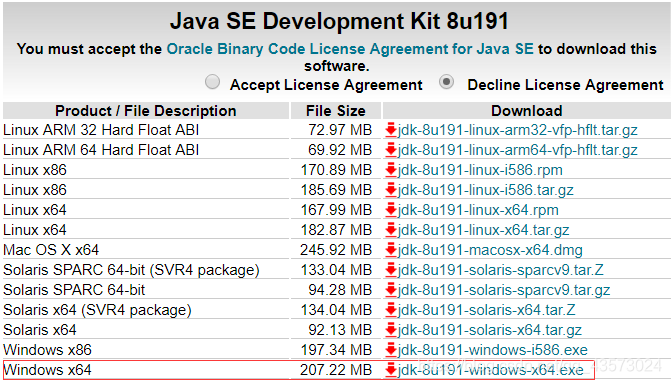Download jdk-8u191-linux-x64.tar.gz file
The height and width of the screenshot is (384, 671).
483,230
